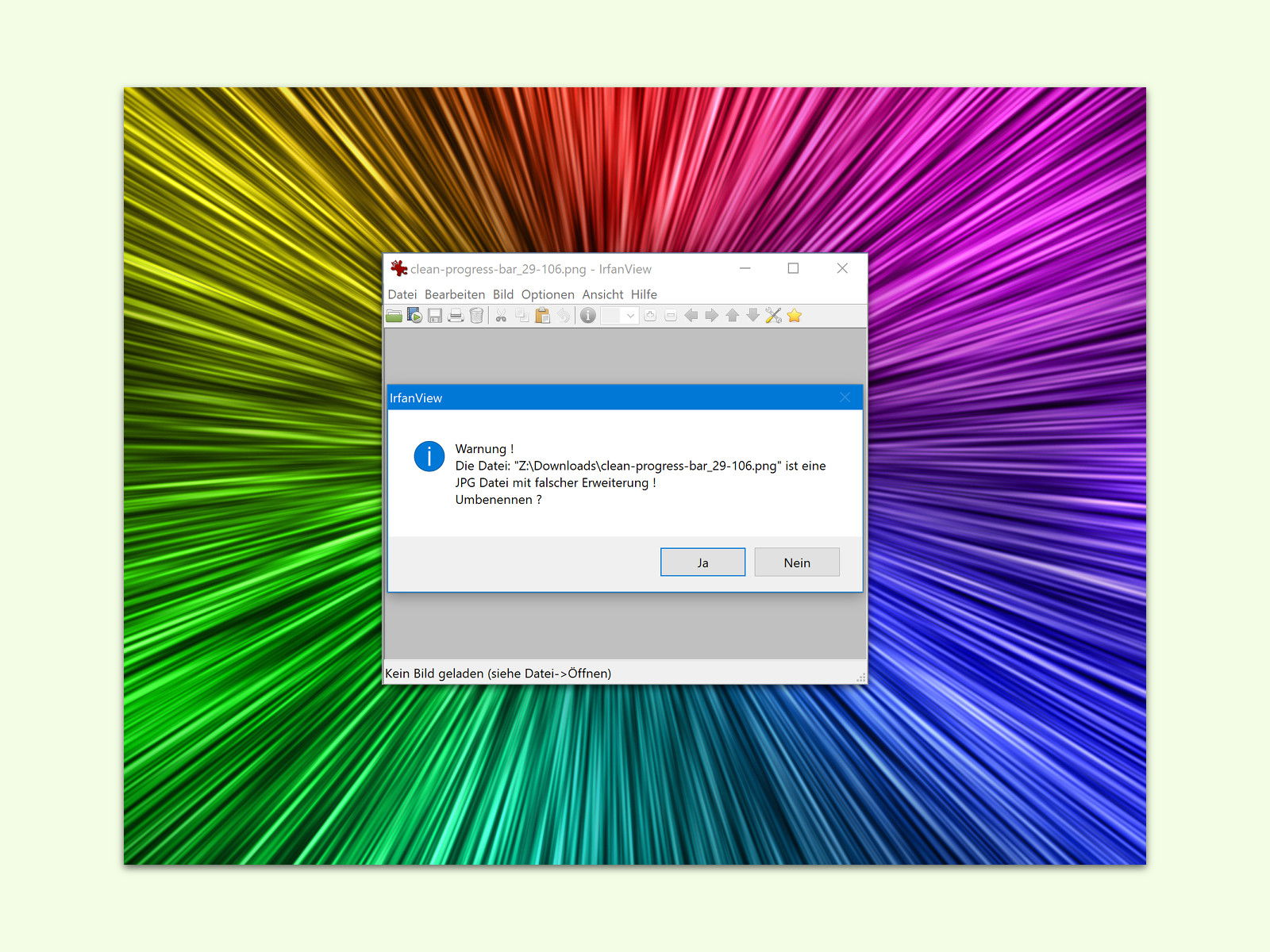Click the resize grip in status bar corner

pos(861,678)
